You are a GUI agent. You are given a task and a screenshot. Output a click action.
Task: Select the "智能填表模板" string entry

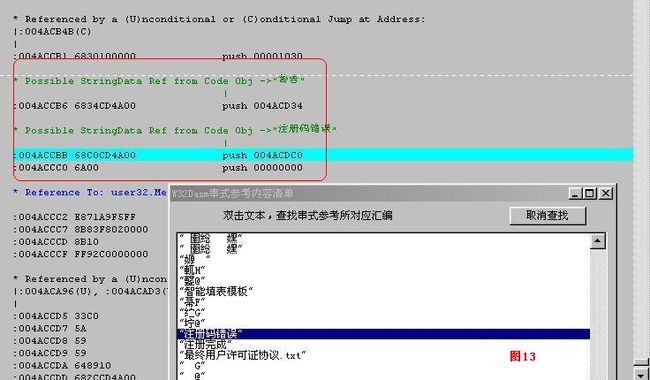(216, 291)
